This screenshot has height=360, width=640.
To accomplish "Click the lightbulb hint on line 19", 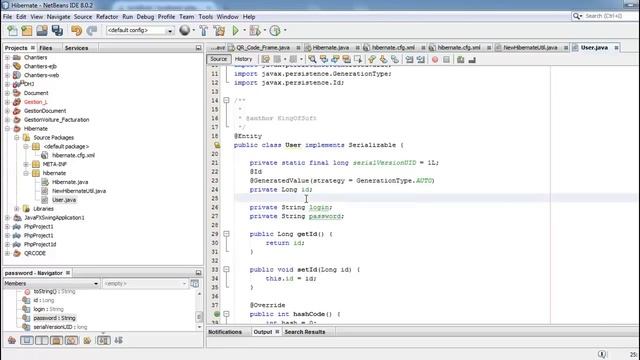I will click(x=217, y=145).
